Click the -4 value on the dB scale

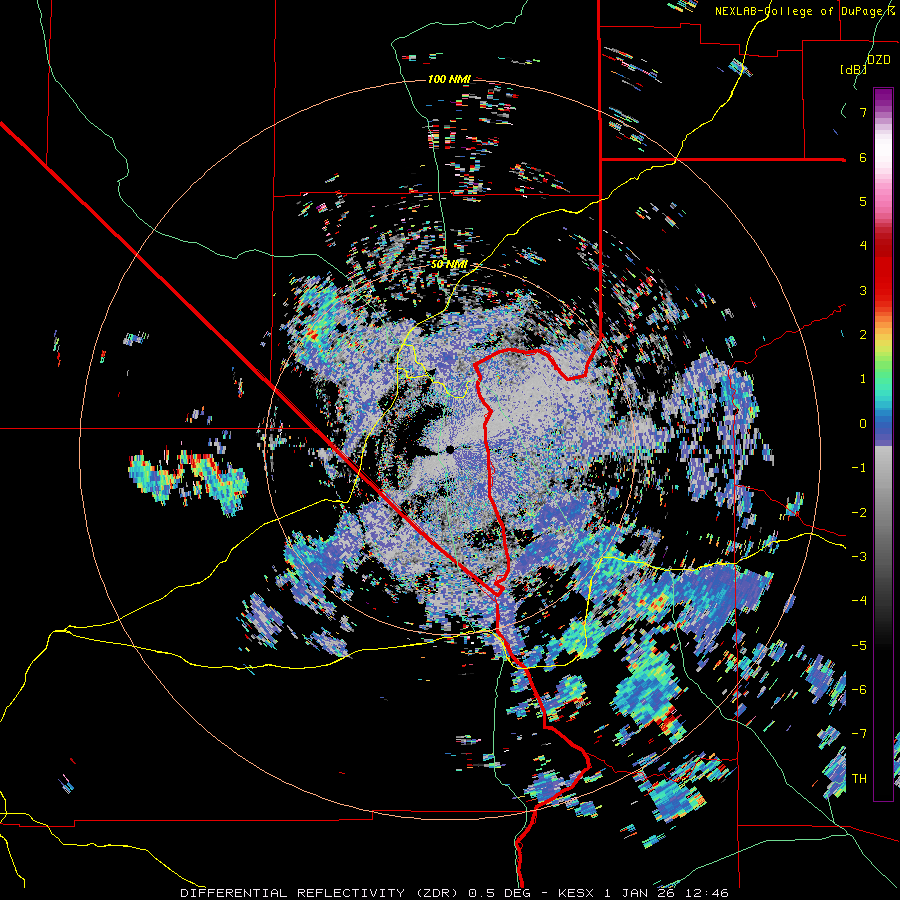click(x=859, y=600)
